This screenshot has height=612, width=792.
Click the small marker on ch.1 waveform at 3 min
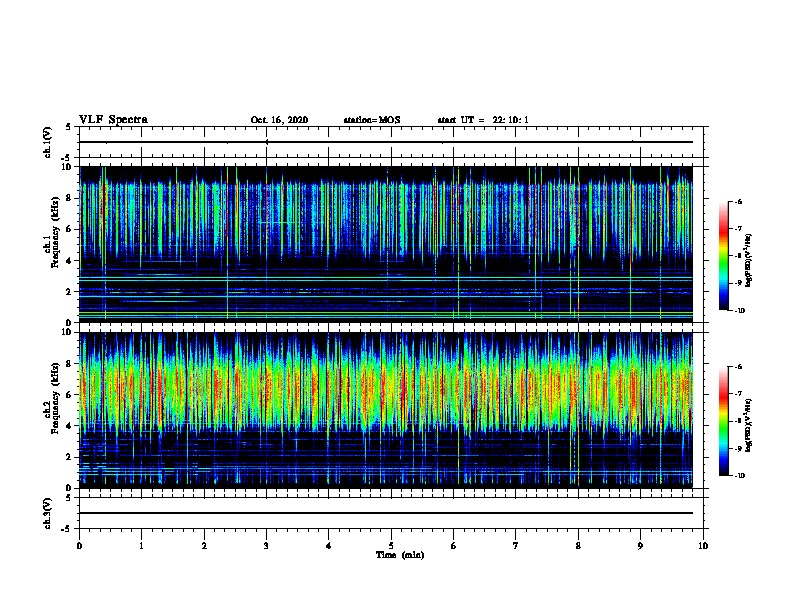[x=266, y=142]
